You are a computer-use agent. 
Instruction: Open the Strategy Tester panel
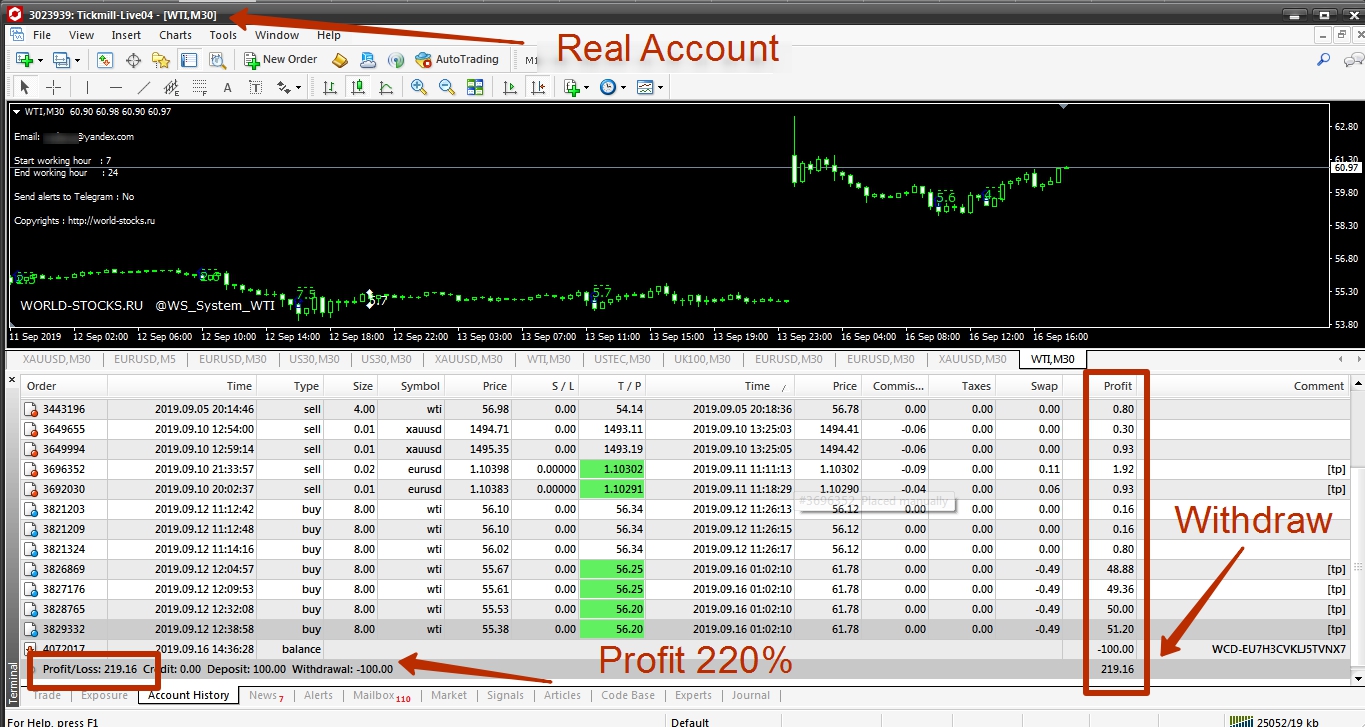(216, 60)
